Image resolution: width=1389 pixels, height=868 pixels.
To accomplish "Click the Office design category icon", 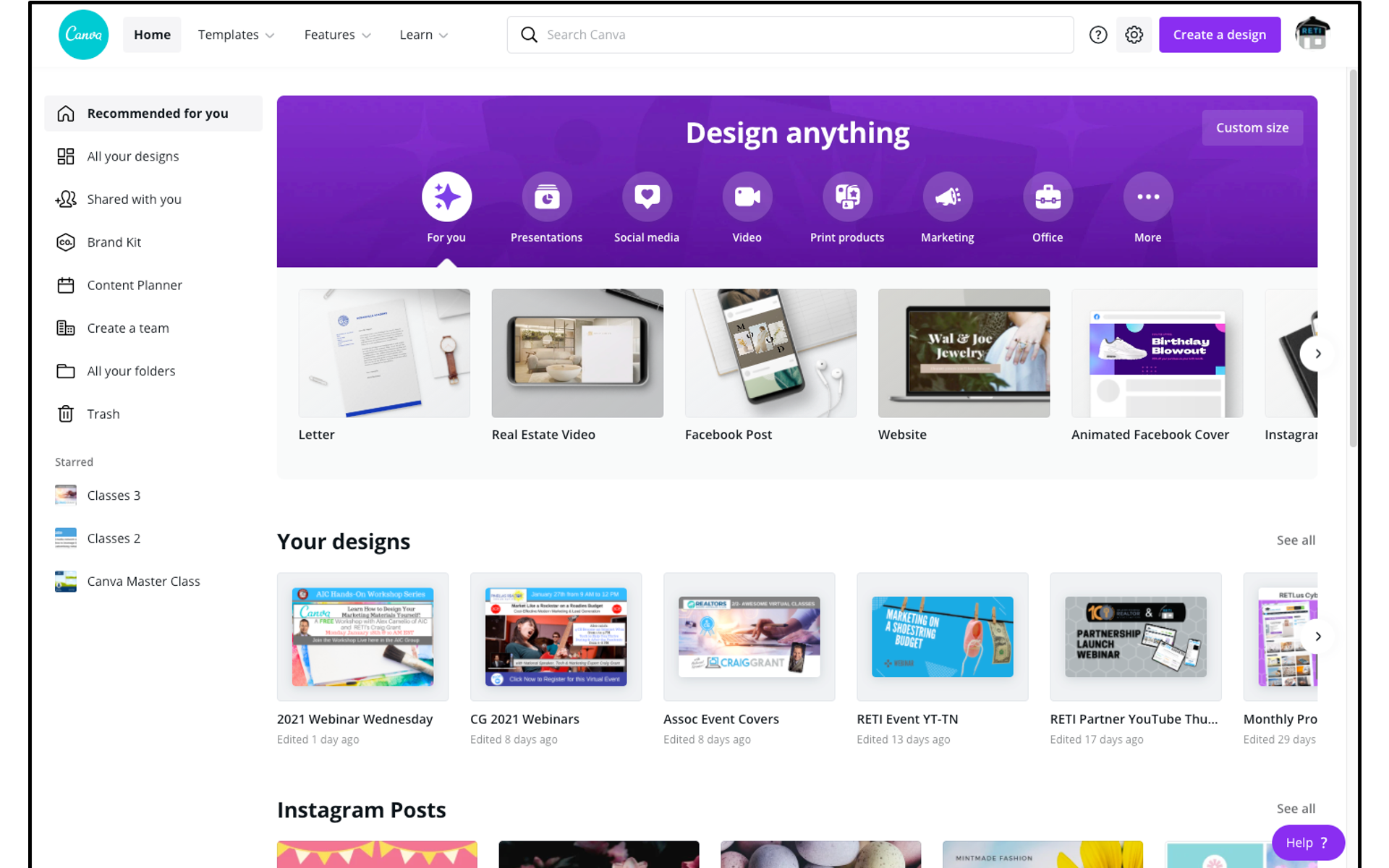I will (1048, 196).
